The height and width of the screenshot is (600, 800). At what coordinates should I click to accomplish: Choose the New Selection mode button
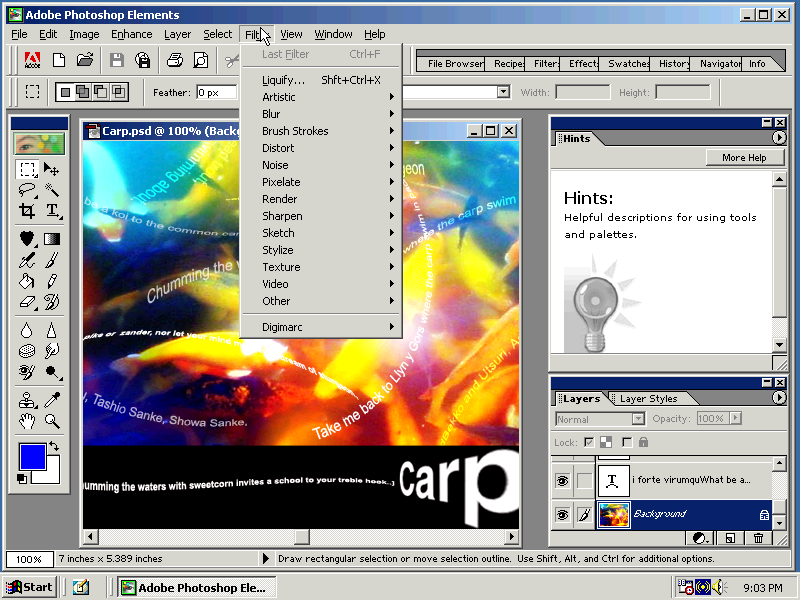pyautogui.click(x=65, y=92)
